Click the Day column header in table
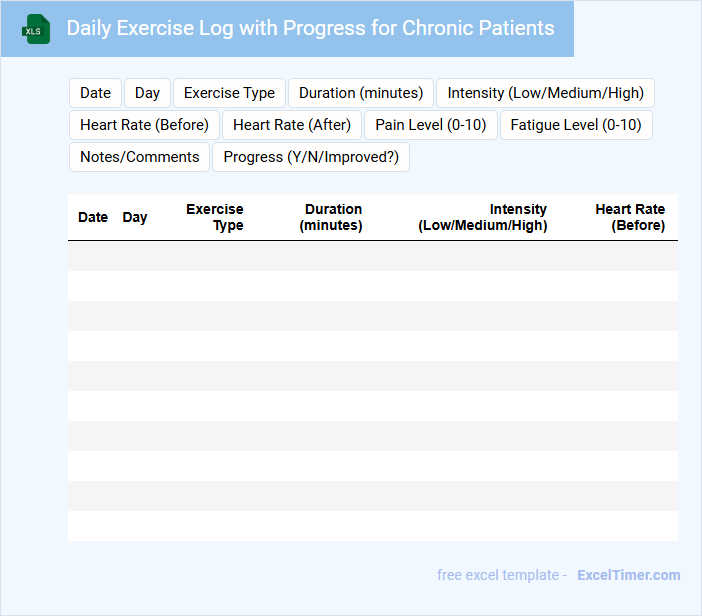702x616 pixels. pos(135,217)
